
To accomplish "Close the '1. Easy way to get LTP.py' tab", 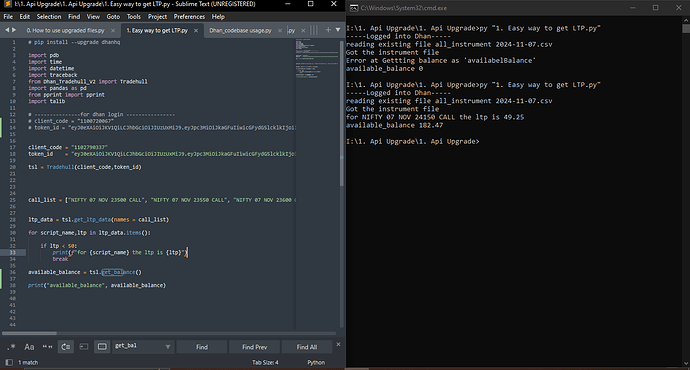I will [196, 30].
